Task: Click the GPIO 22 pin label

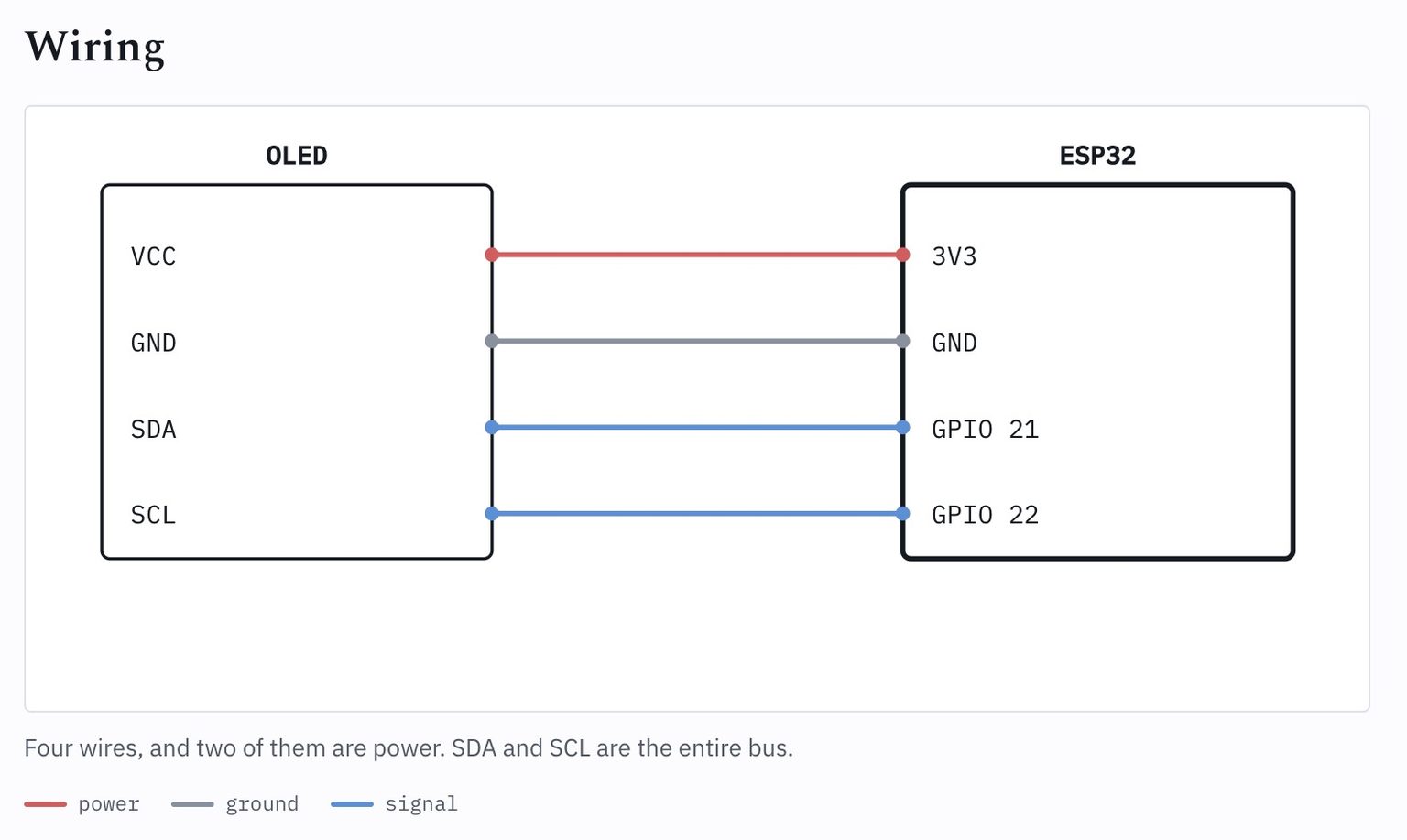Action: coord(985,515)
